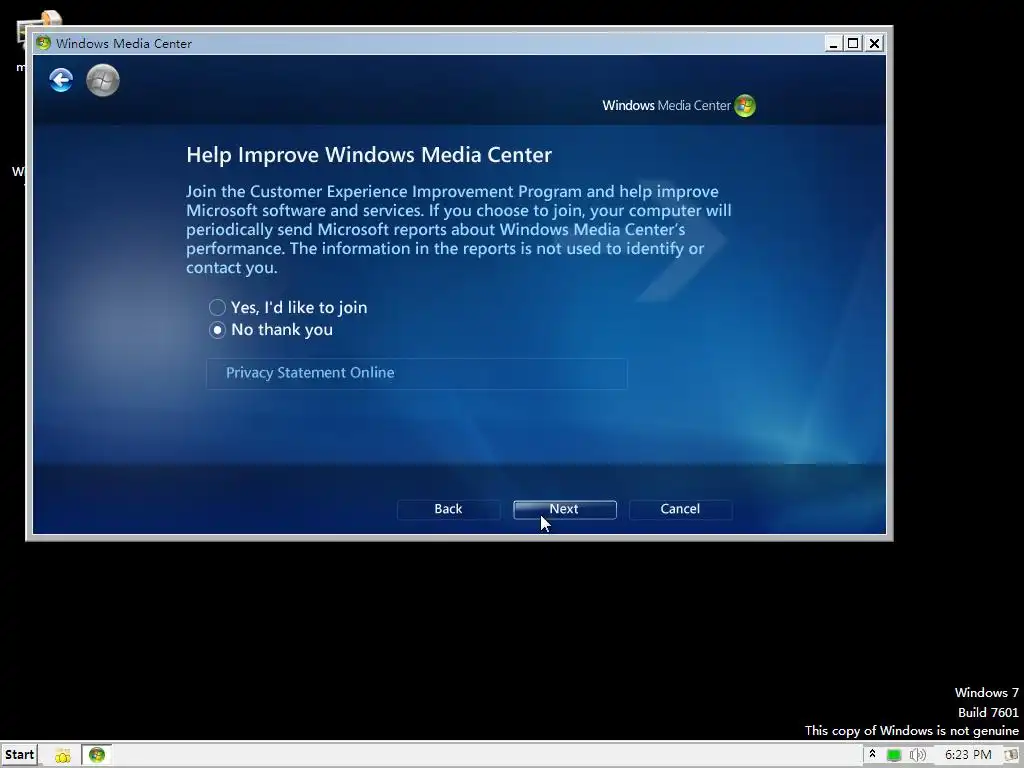Maximize the Windows Media Center window

coord(853,43)
